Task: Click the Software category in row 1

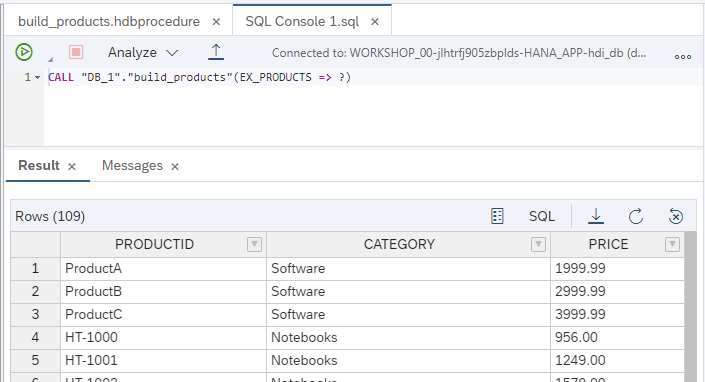Action: pos(408,269)
